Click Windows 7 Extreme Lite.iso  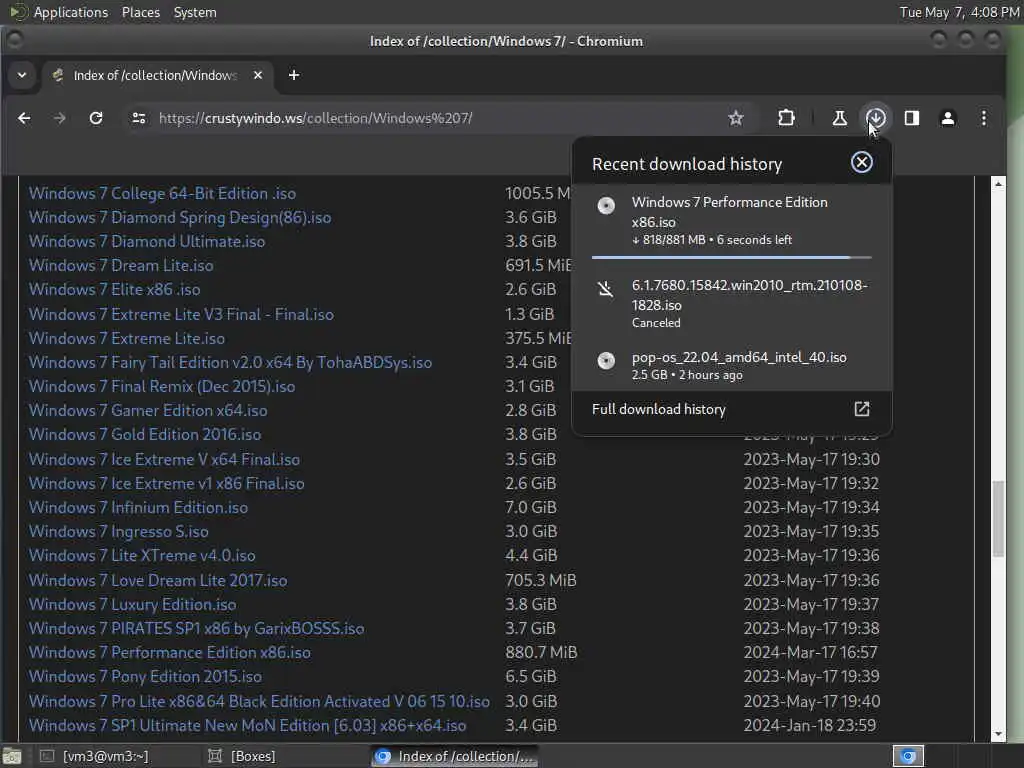(x=127, y=338)
